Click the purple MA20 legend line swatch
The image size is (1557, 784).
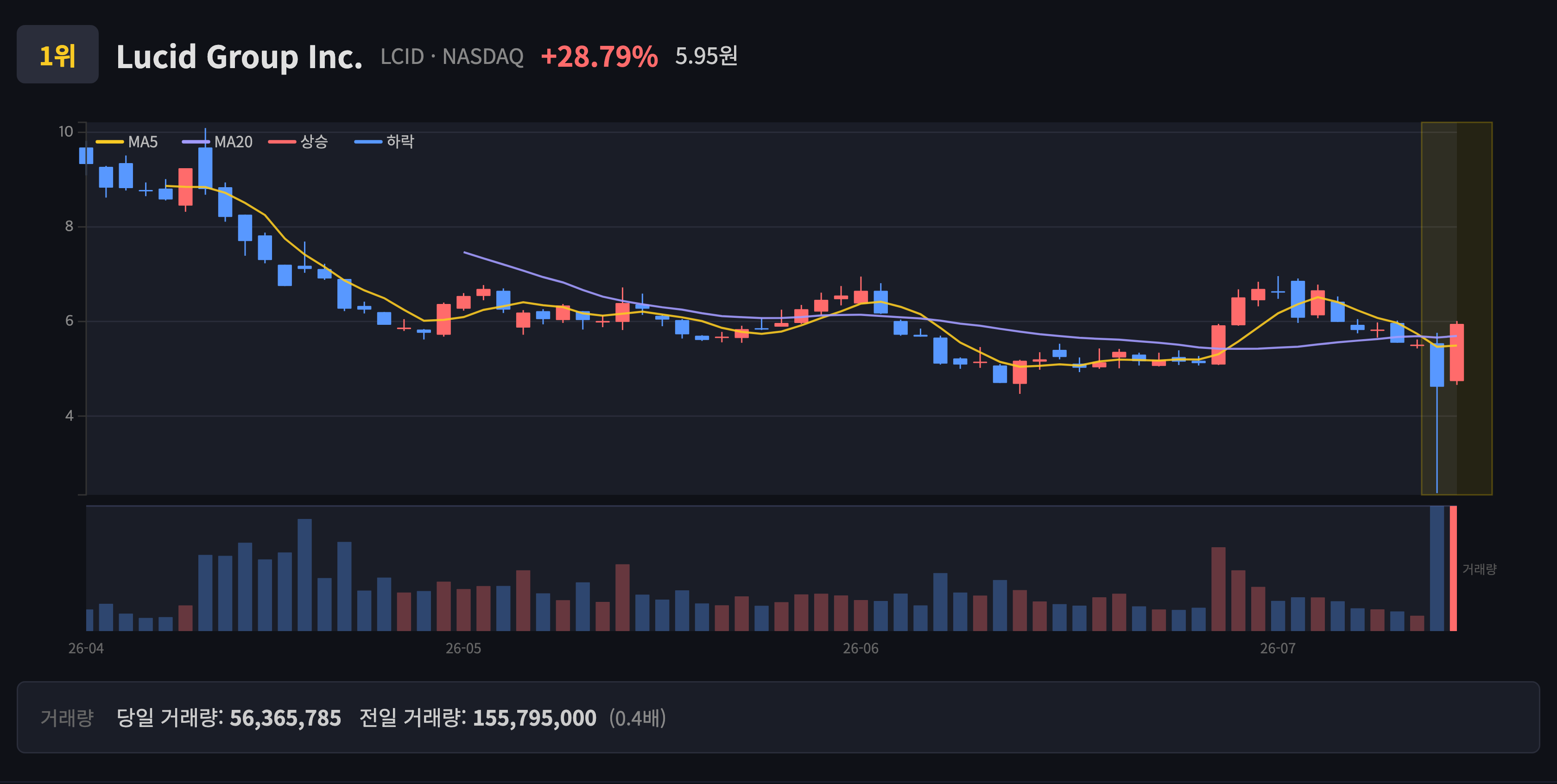tap(196, 142)
